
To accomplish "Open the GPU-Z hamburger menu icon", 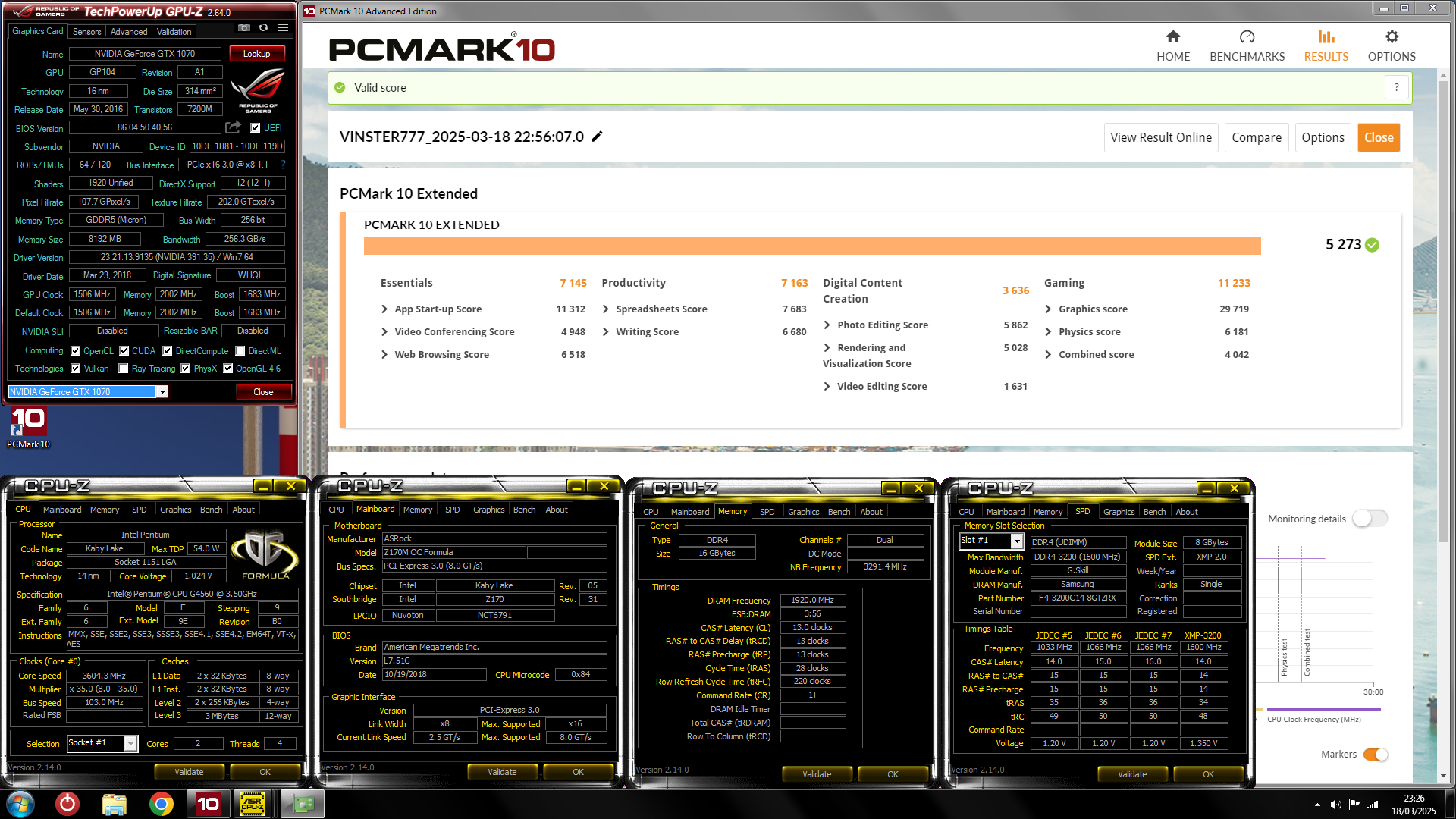I will [283, 28].
